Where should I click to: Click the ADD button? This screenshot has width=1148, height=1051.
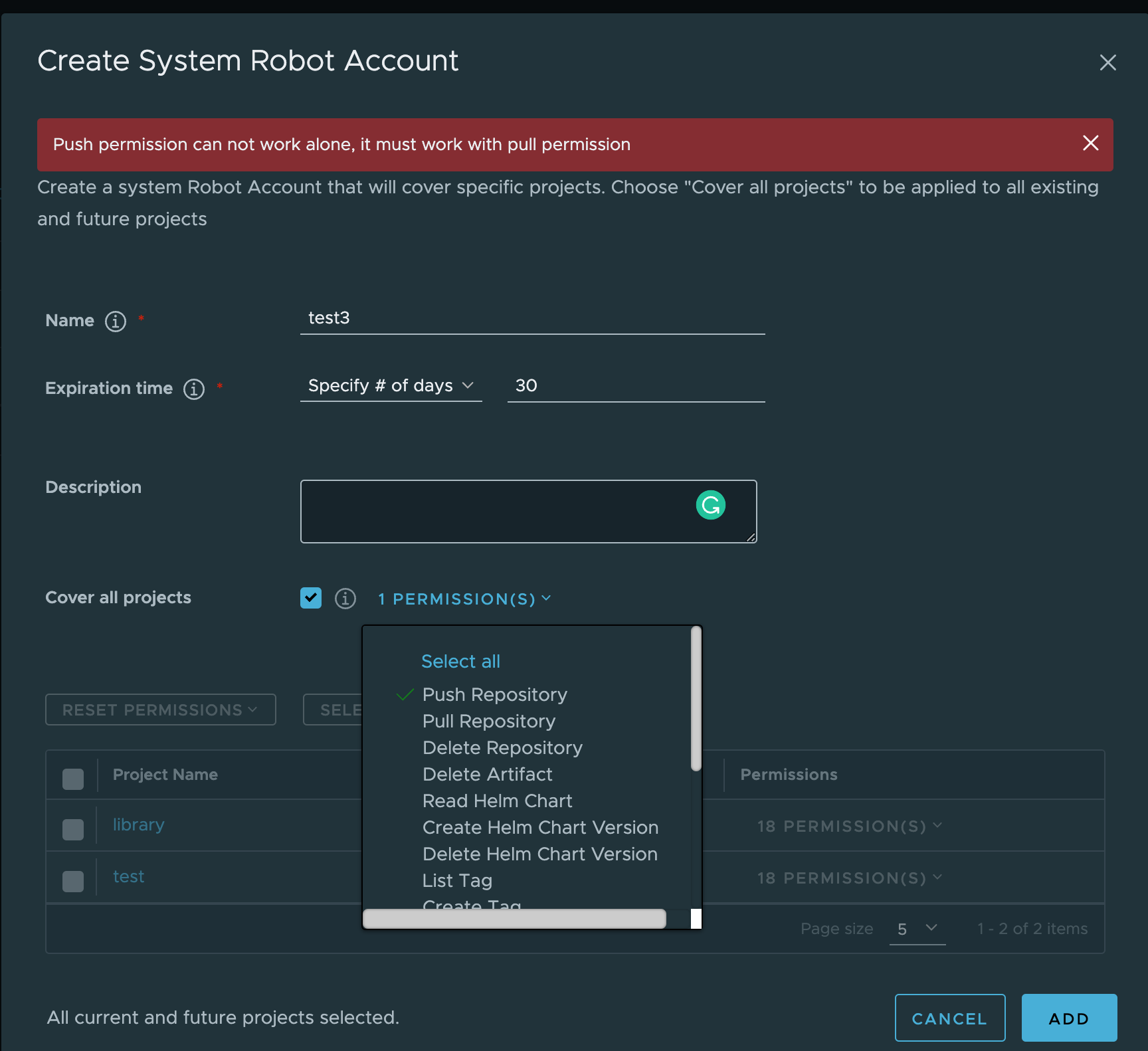click(1069, 1018)
